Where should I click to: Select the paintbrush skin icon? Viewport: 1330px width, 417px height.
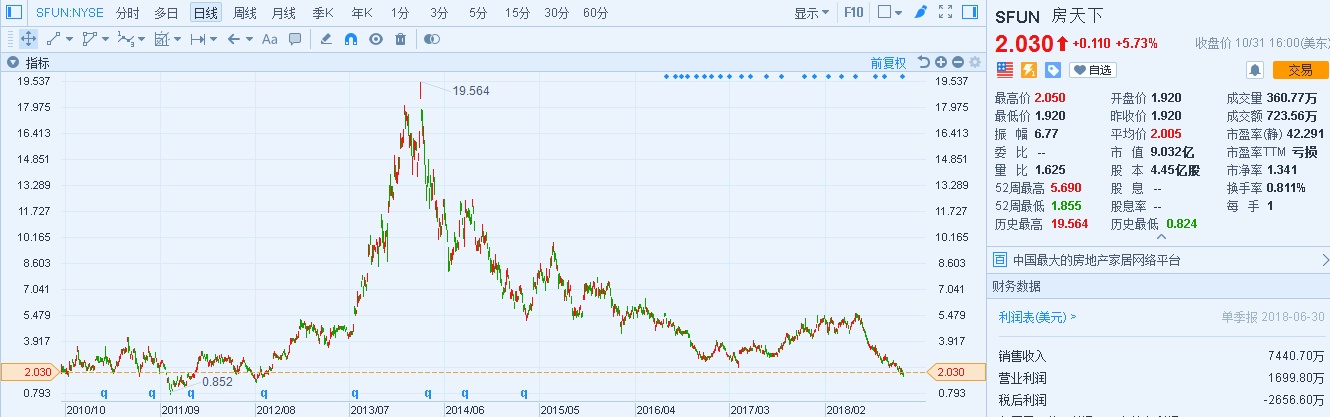[x=921, y=13]
